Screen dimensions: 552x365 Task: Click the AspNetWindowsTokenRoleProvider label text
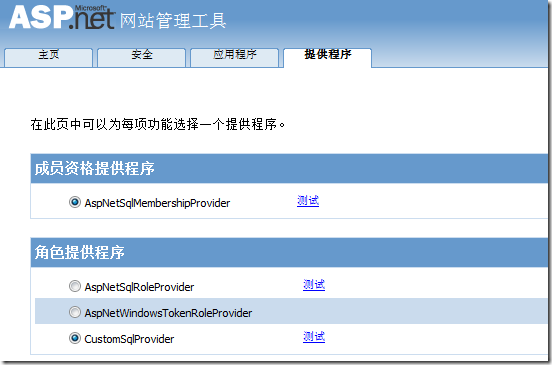click(168, 313)
